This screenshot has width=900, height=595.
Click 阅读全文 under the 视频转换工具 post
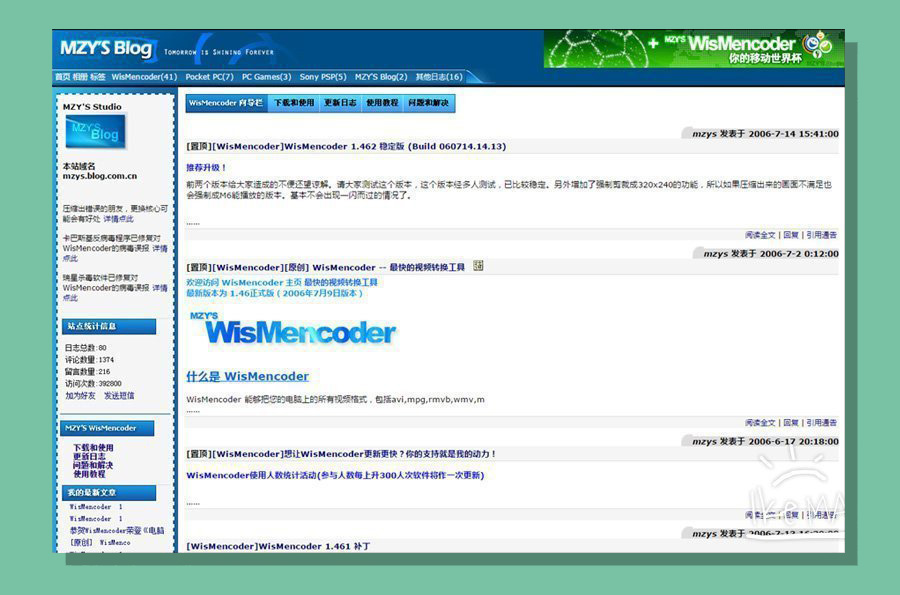[760, 422]
